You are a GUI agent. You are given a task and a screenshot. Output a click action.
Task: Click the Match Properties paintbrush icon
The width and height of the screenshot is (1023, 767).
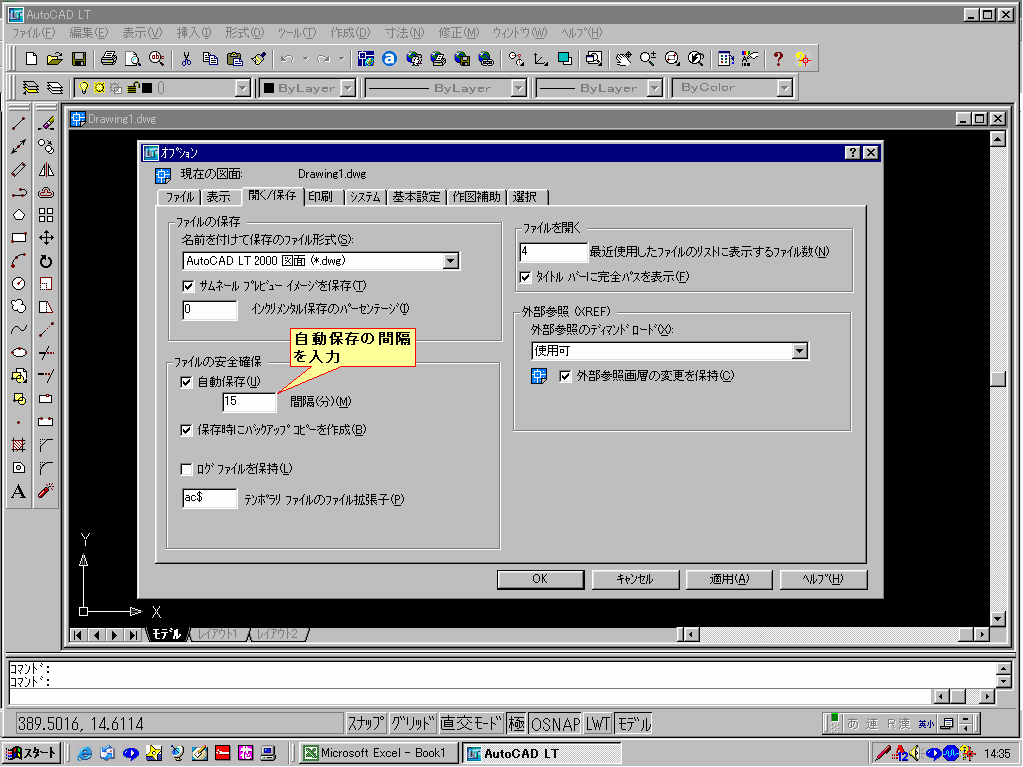point(258,59)
